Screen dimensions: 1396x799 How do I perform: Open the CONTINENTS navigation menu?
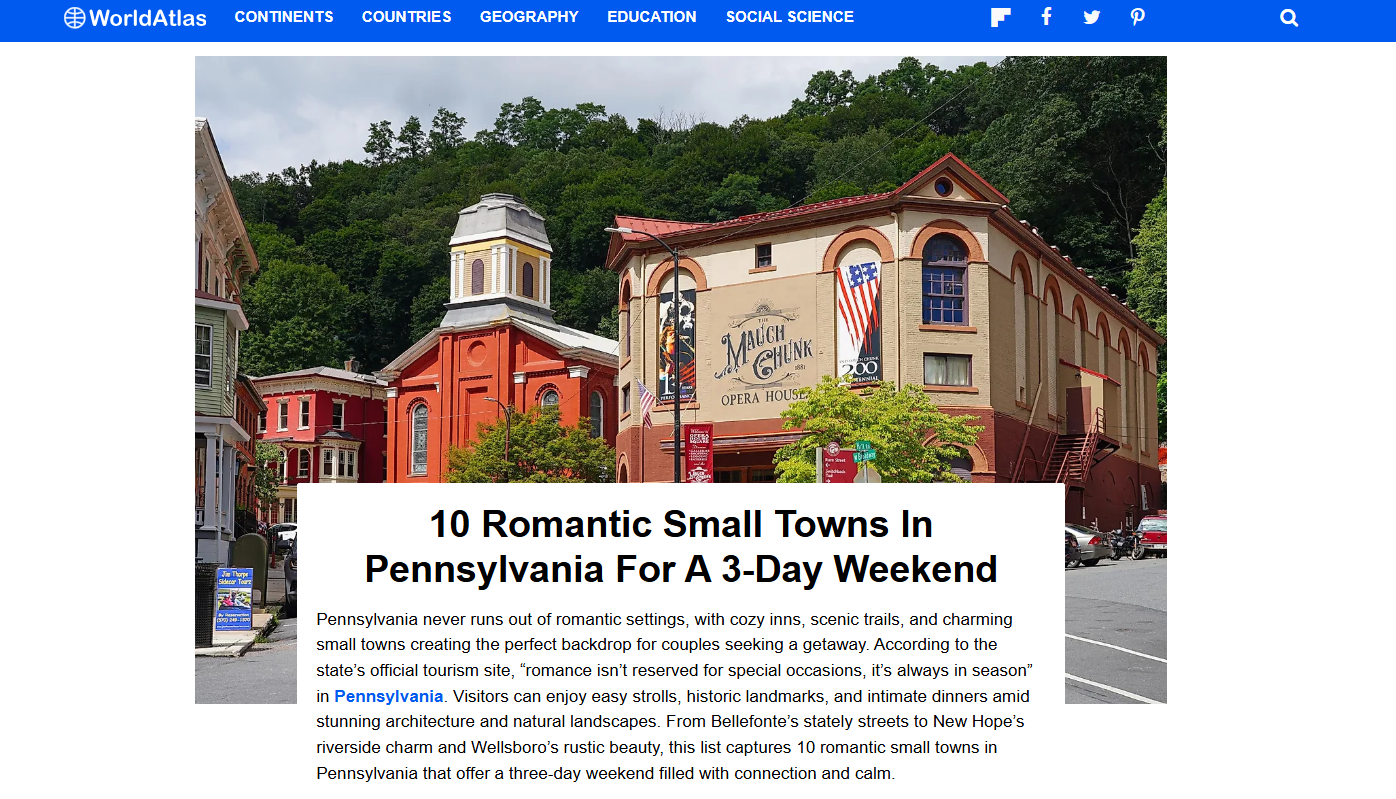(284, 16)
